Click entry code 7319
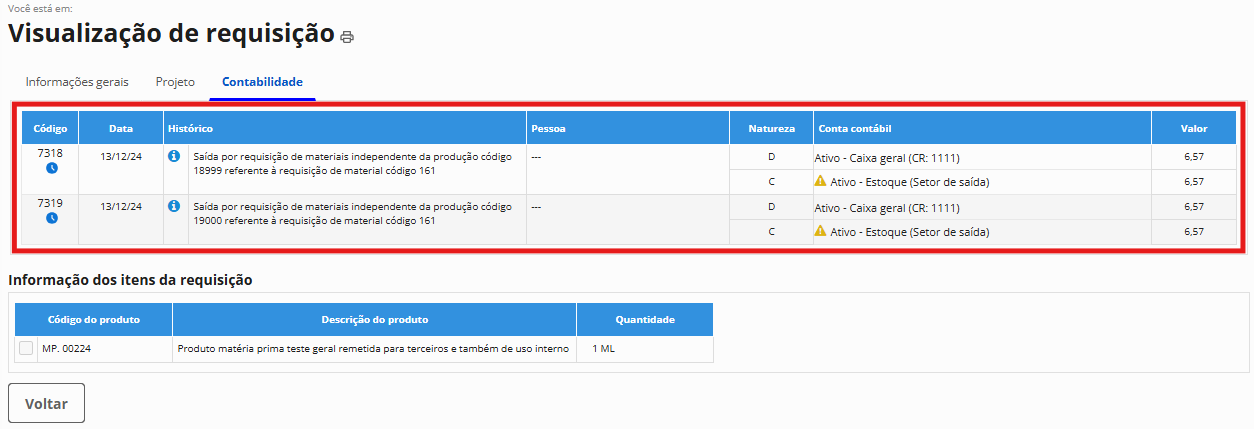This screenshot has width=1254, height=429. click(x=50, y=203)
